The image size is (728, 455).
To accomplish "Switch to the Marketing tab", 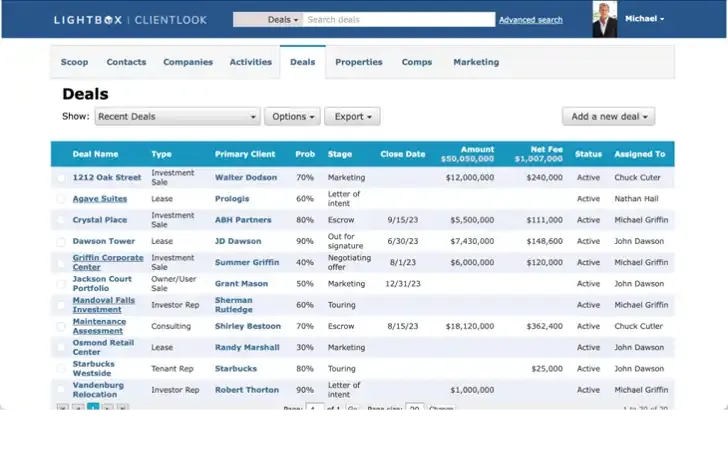I will [x=476, y=62].
